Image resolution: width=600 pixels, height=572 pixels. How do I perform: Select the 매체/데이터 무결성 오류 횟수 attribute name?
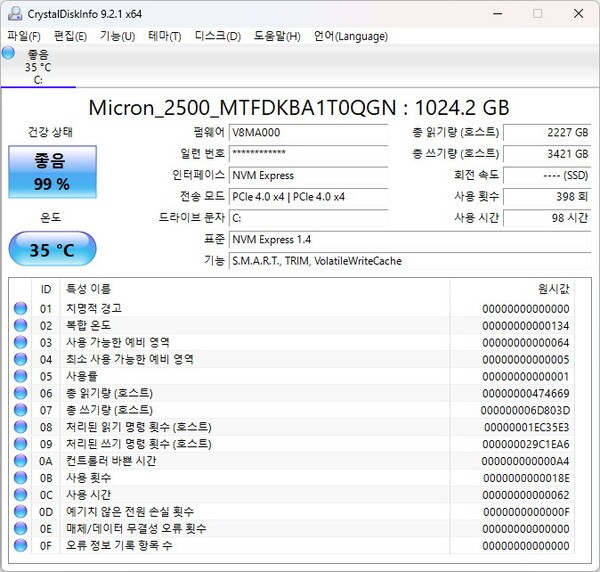(136, 529)
